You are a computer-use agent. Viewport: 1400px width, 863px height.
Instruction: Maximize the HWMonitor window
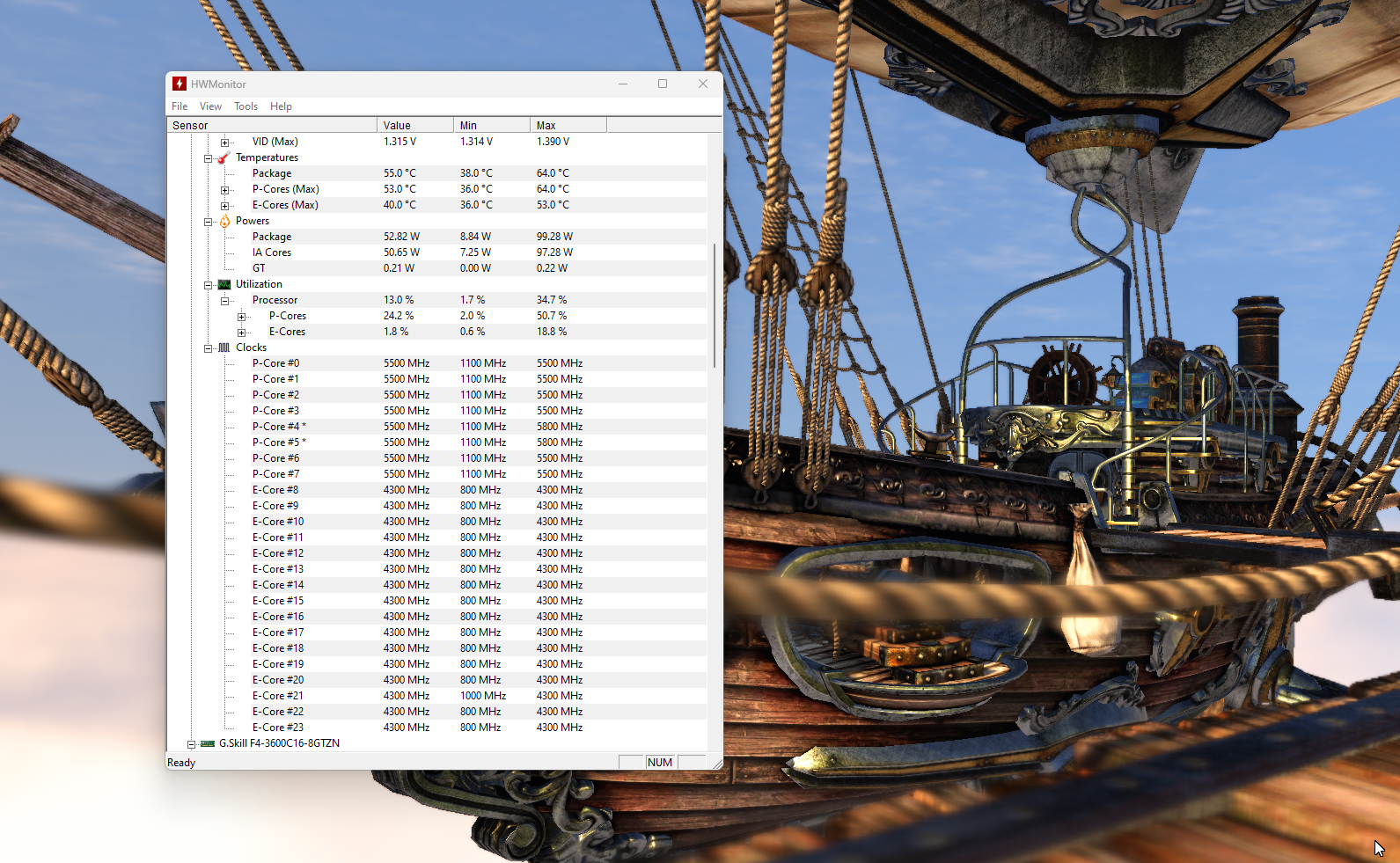tap(663, 84)
